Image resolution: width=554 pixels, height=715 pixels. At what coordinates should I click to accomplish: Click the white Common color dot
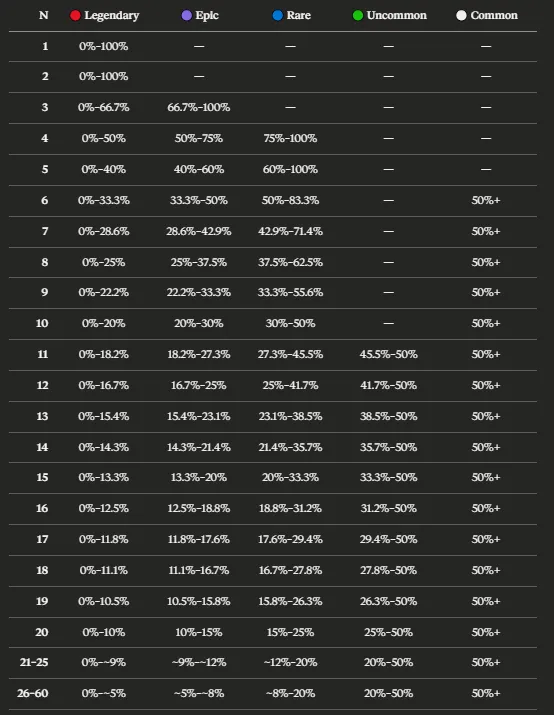pyautogui.click(x=461, y=16)
